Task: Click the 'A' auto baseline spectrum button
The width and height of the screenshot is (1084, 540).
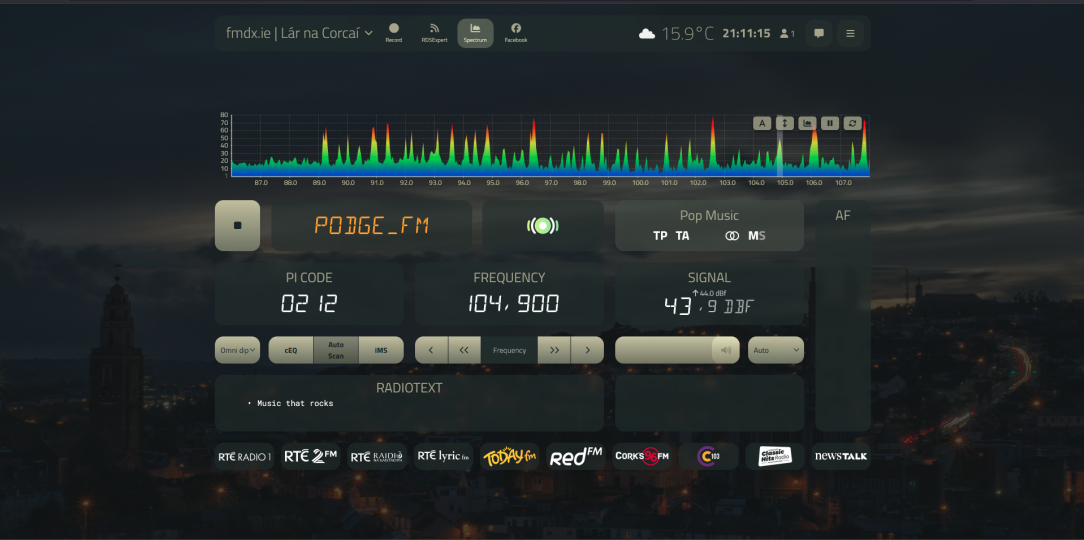Action: pos(762,123)
